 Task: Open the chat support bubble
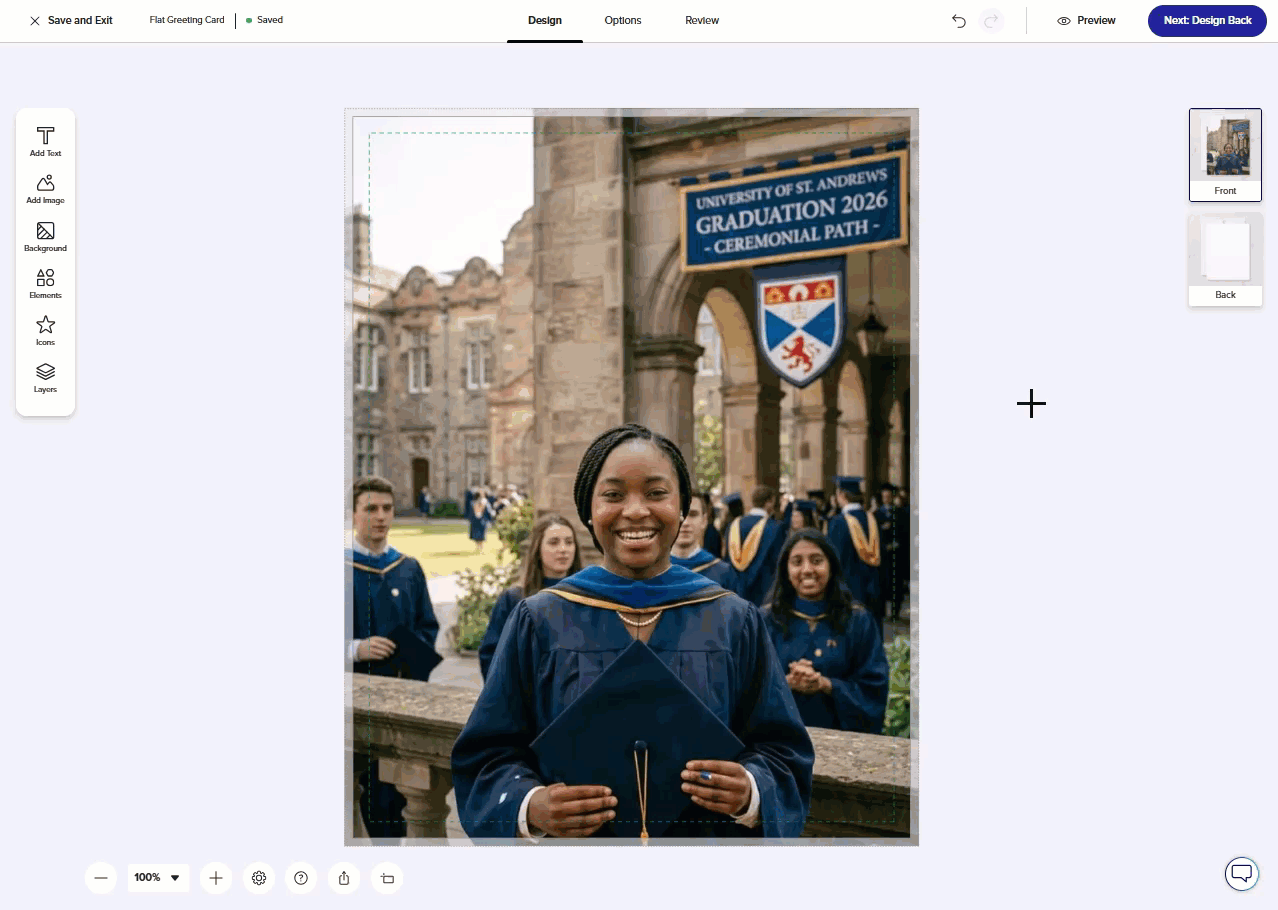[1241, 873]
